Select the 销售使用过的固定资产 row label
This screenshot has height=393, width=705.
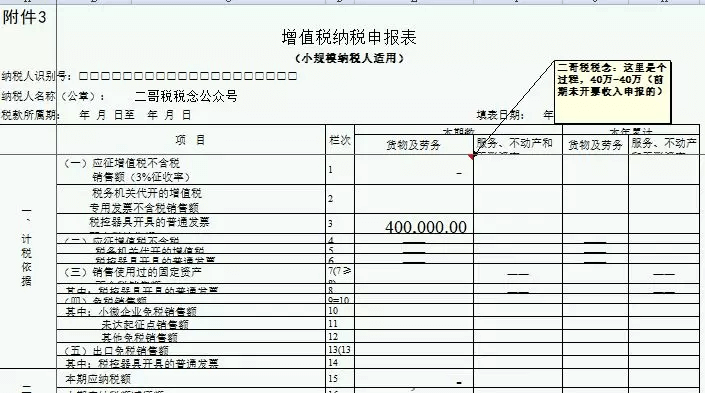(x=133, y=272)
